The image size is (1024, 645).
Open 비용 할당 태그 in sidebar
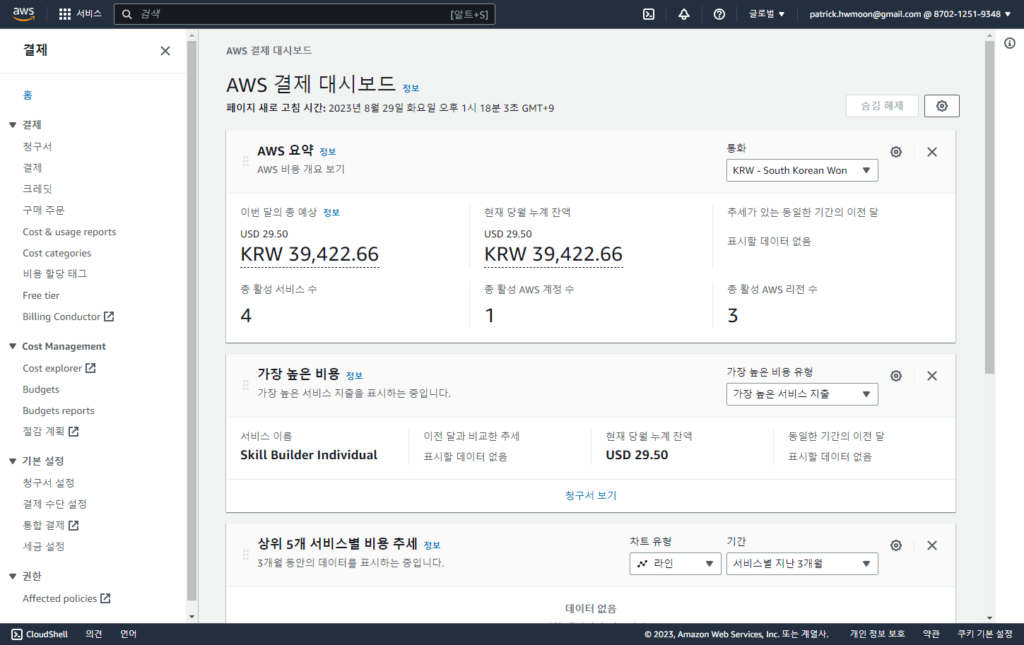tap(55, 274)
